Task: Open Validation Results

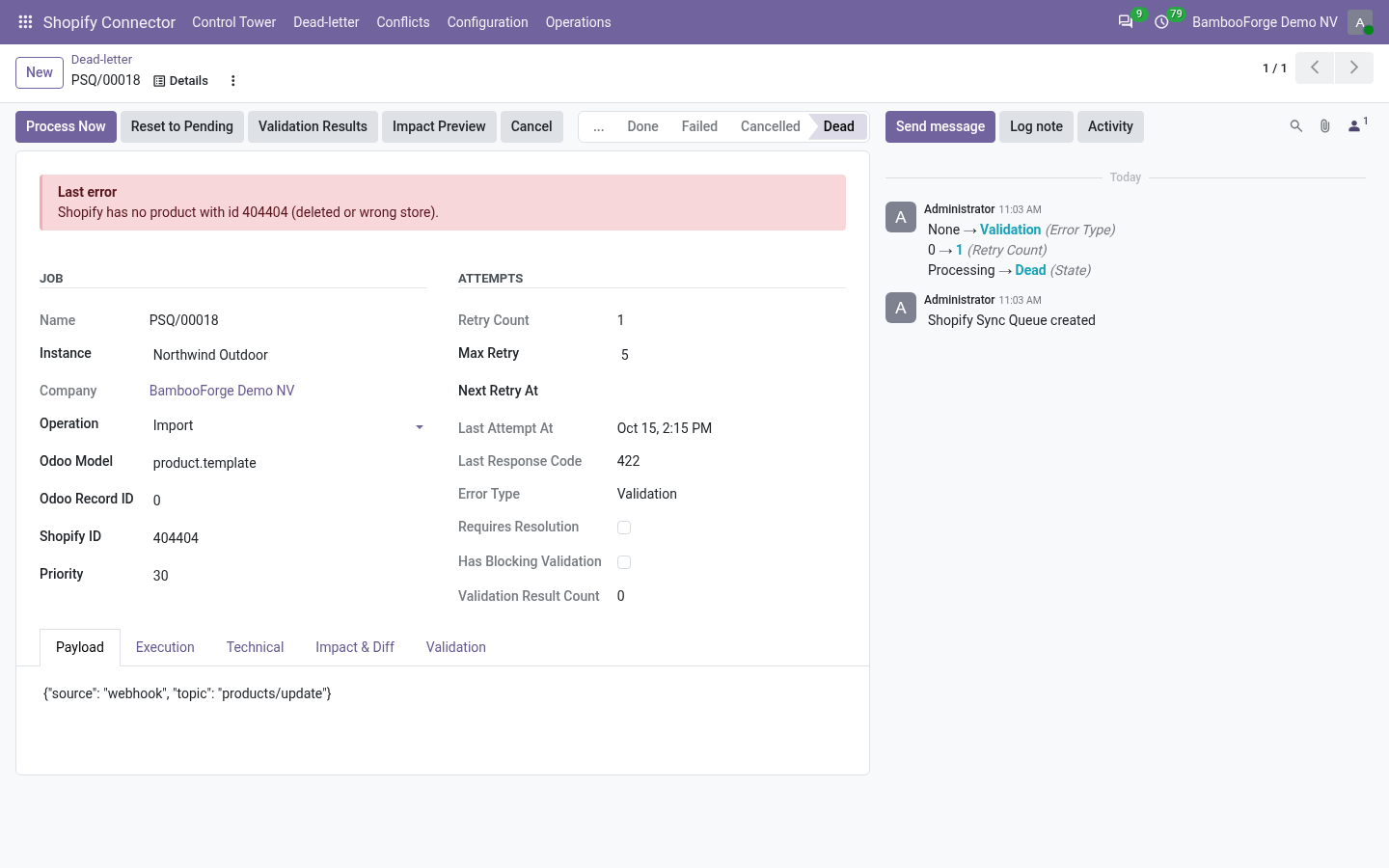Action: 313,126
